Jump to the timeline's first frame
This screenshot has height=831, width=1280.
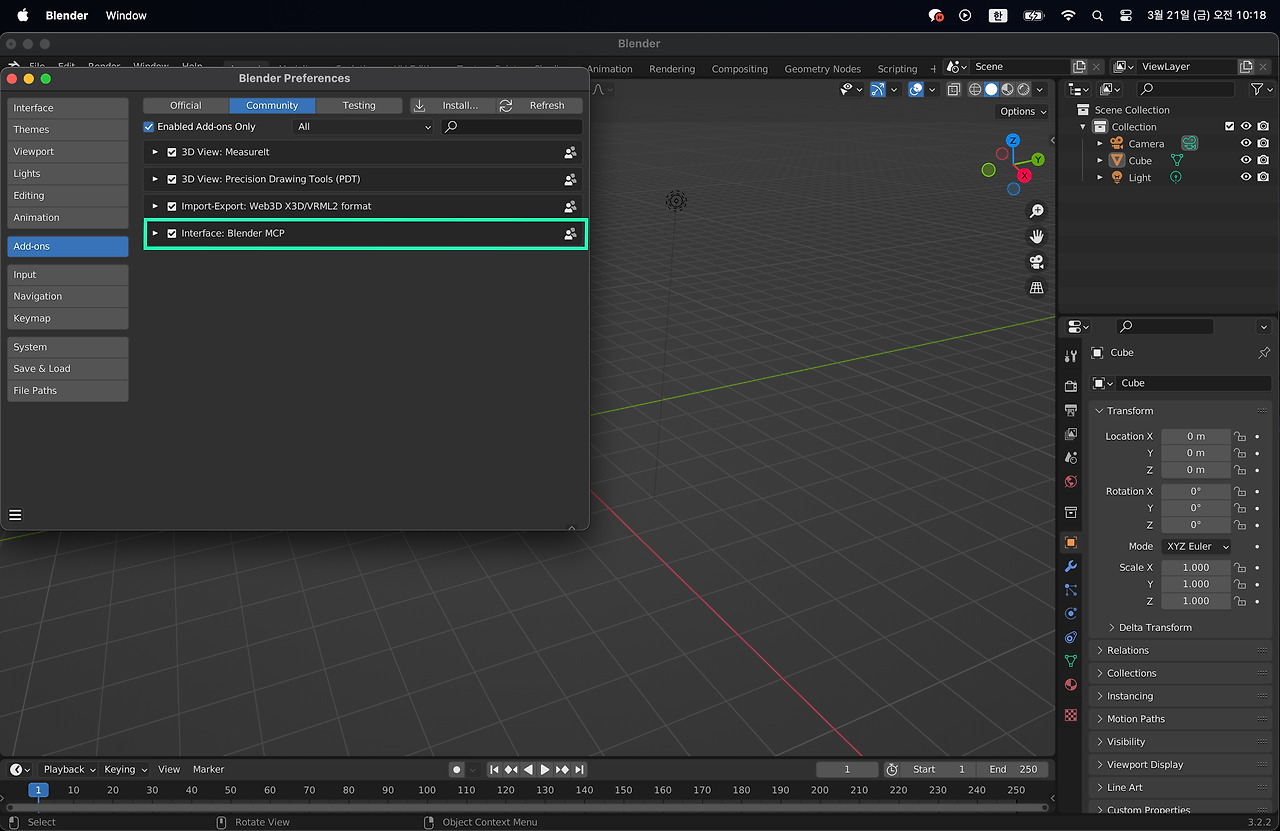[x=494, y=770]
